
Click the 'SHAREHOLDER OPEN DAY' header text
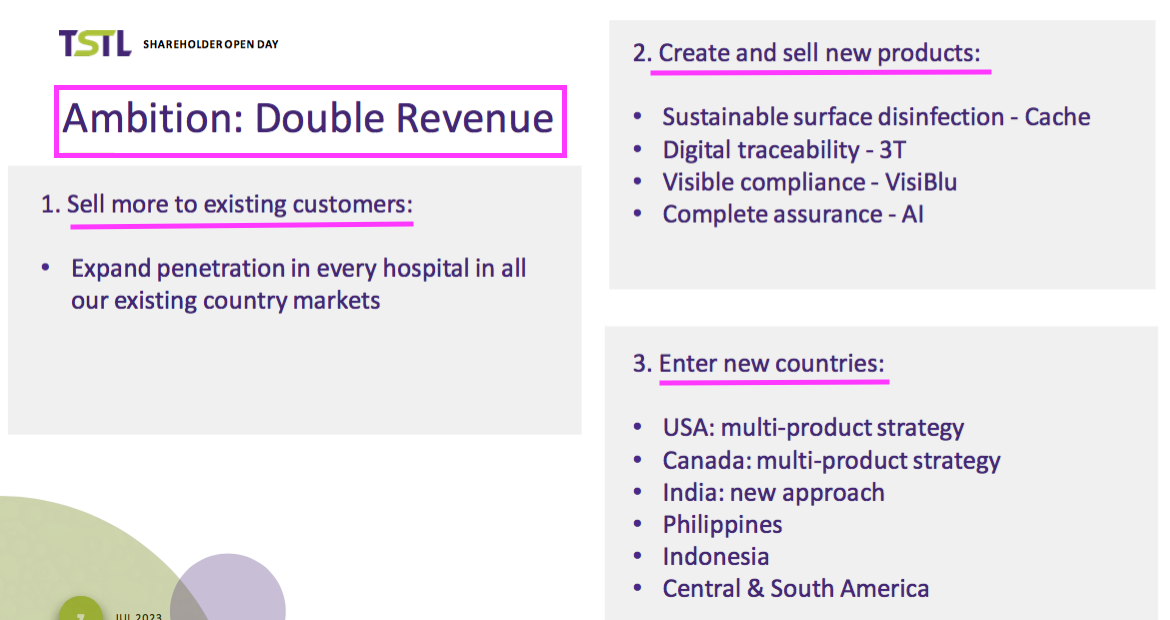click(x=210, y=44)
